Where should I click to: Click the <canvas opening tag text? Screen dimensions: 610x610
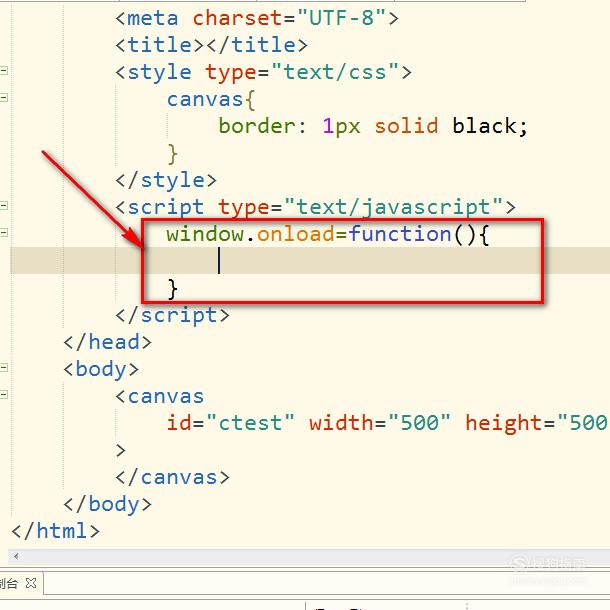(160, 396)
